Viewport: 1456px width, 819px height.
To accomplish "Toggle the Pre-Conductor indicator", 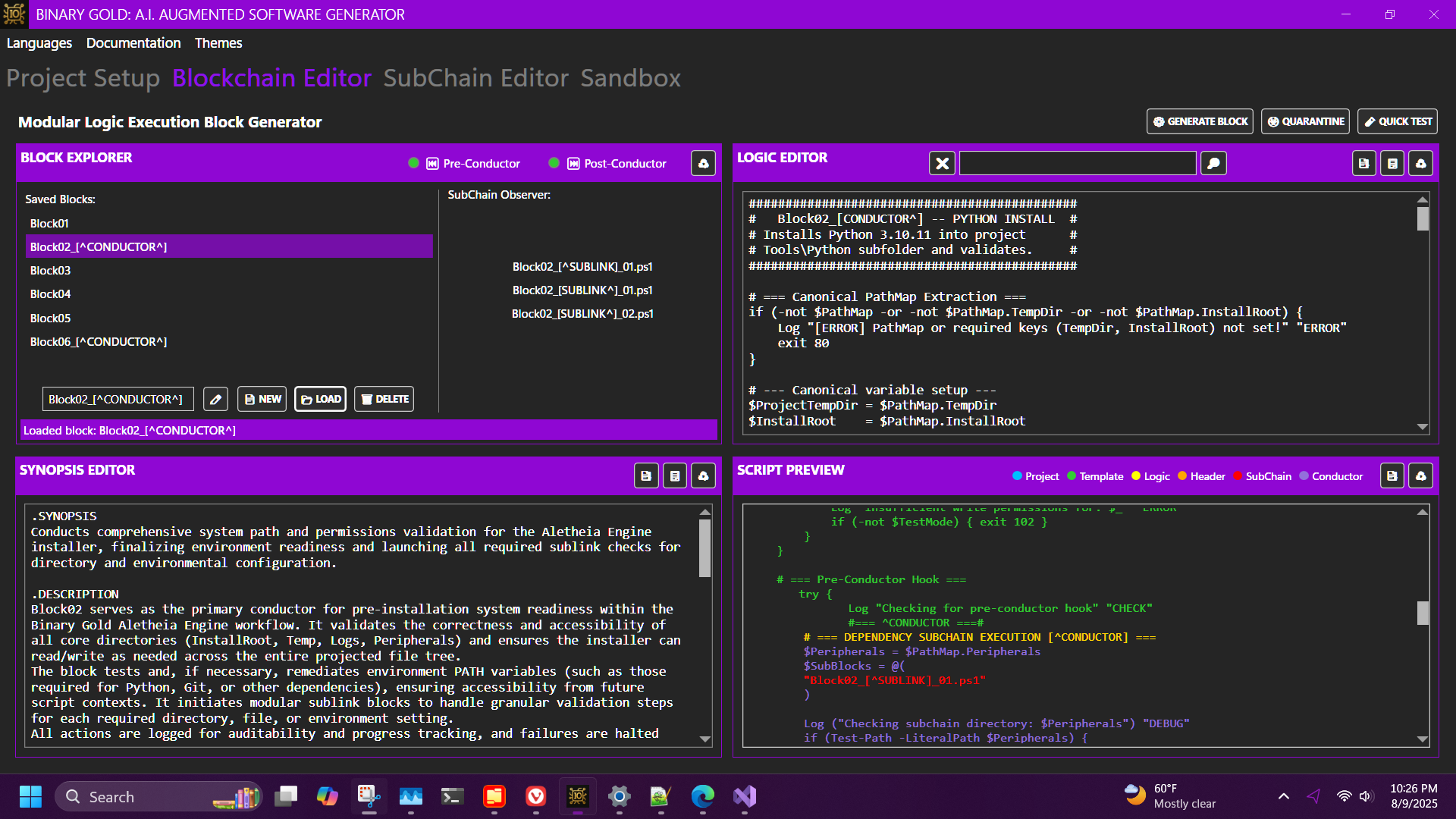I will pyautogui.click(x=413, y=163).
